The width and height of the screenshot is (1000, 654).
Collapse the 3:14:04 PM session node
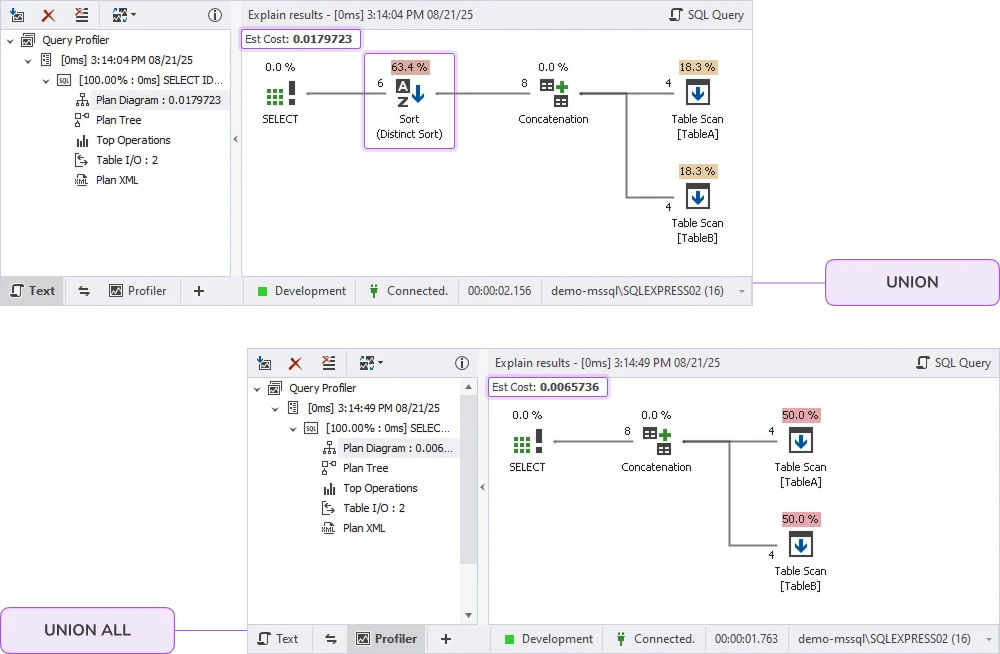click(x=28, y=61)
